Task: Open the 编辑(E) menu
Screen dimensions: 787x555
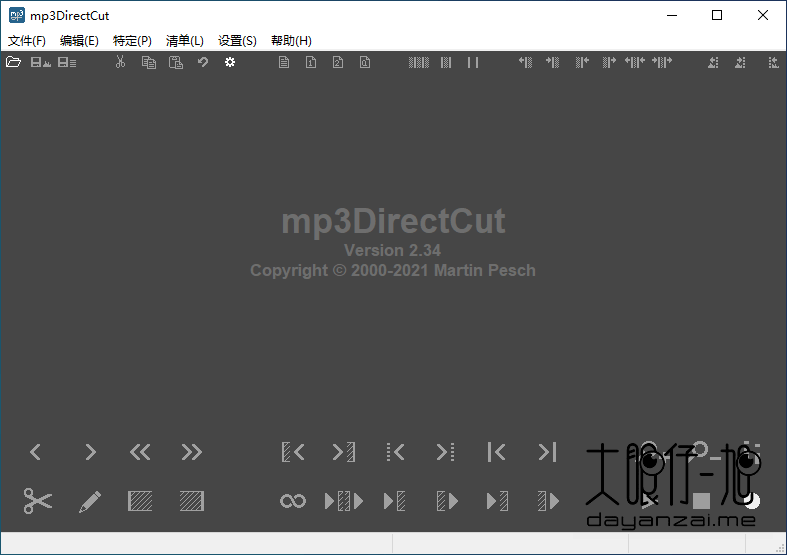Action: point(79,41)
